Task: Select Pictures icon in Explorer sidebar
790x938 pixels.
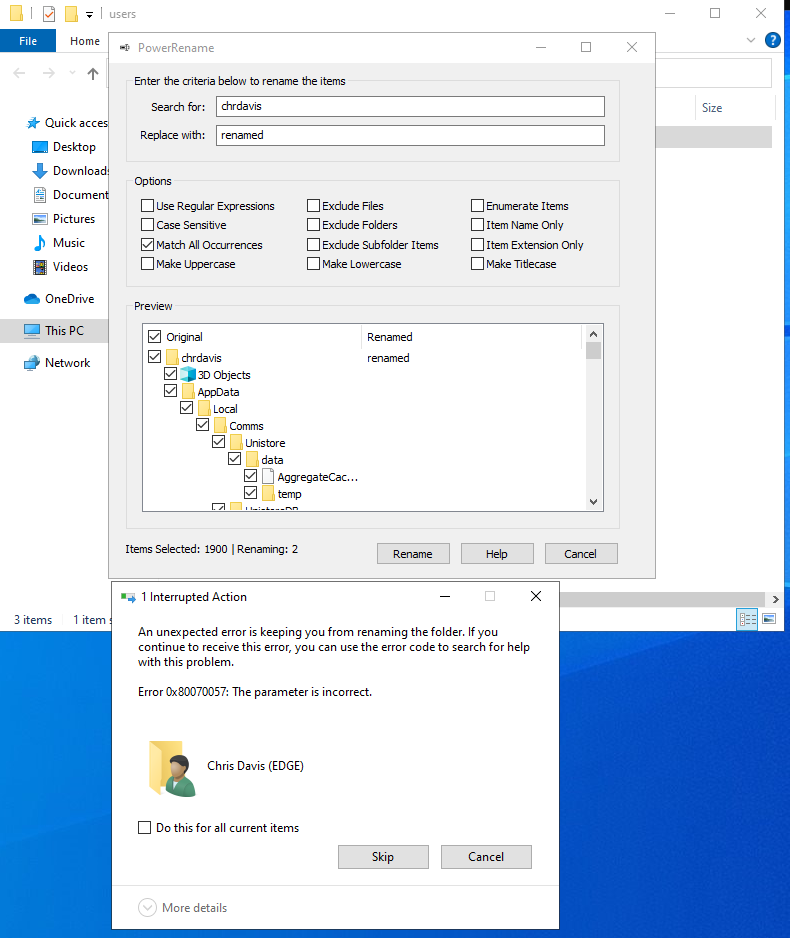Action: tap(39, 219)
